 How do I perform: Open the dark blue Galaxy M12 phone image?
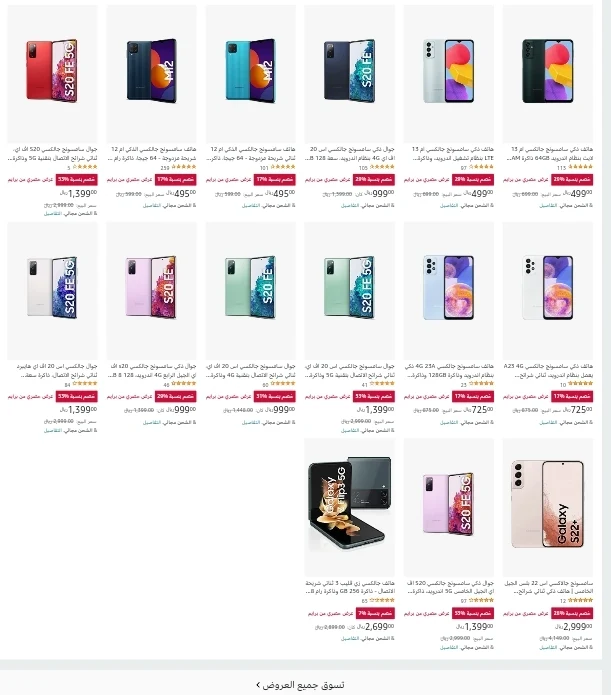(152, 73)
